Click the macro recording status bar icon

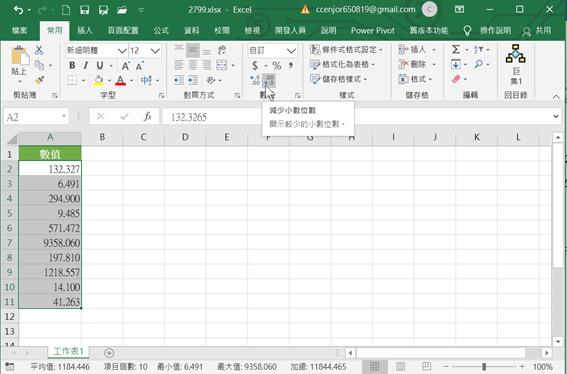(10, 366)
